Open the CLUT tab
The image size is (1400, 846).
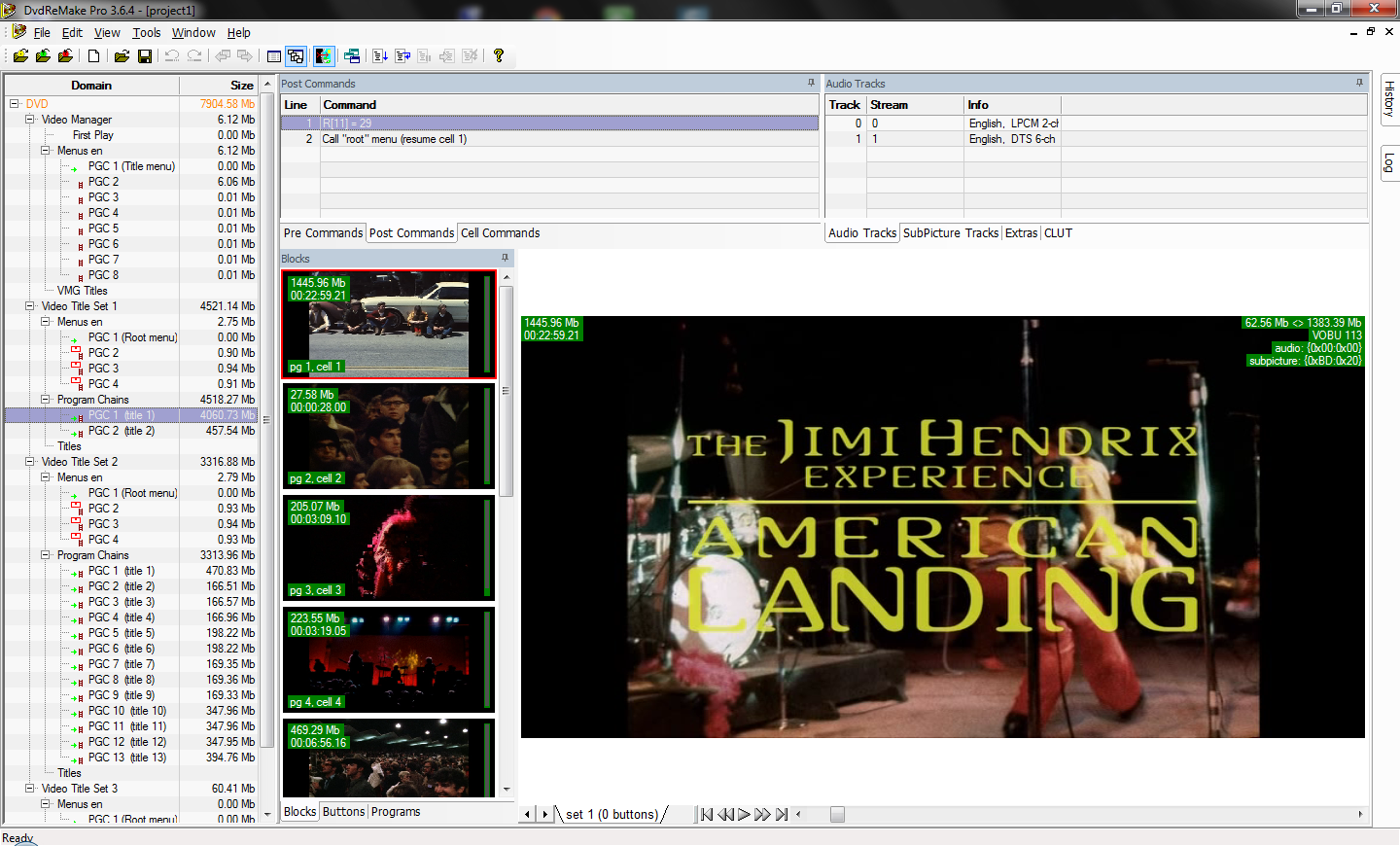click(x=1058, y=233)
